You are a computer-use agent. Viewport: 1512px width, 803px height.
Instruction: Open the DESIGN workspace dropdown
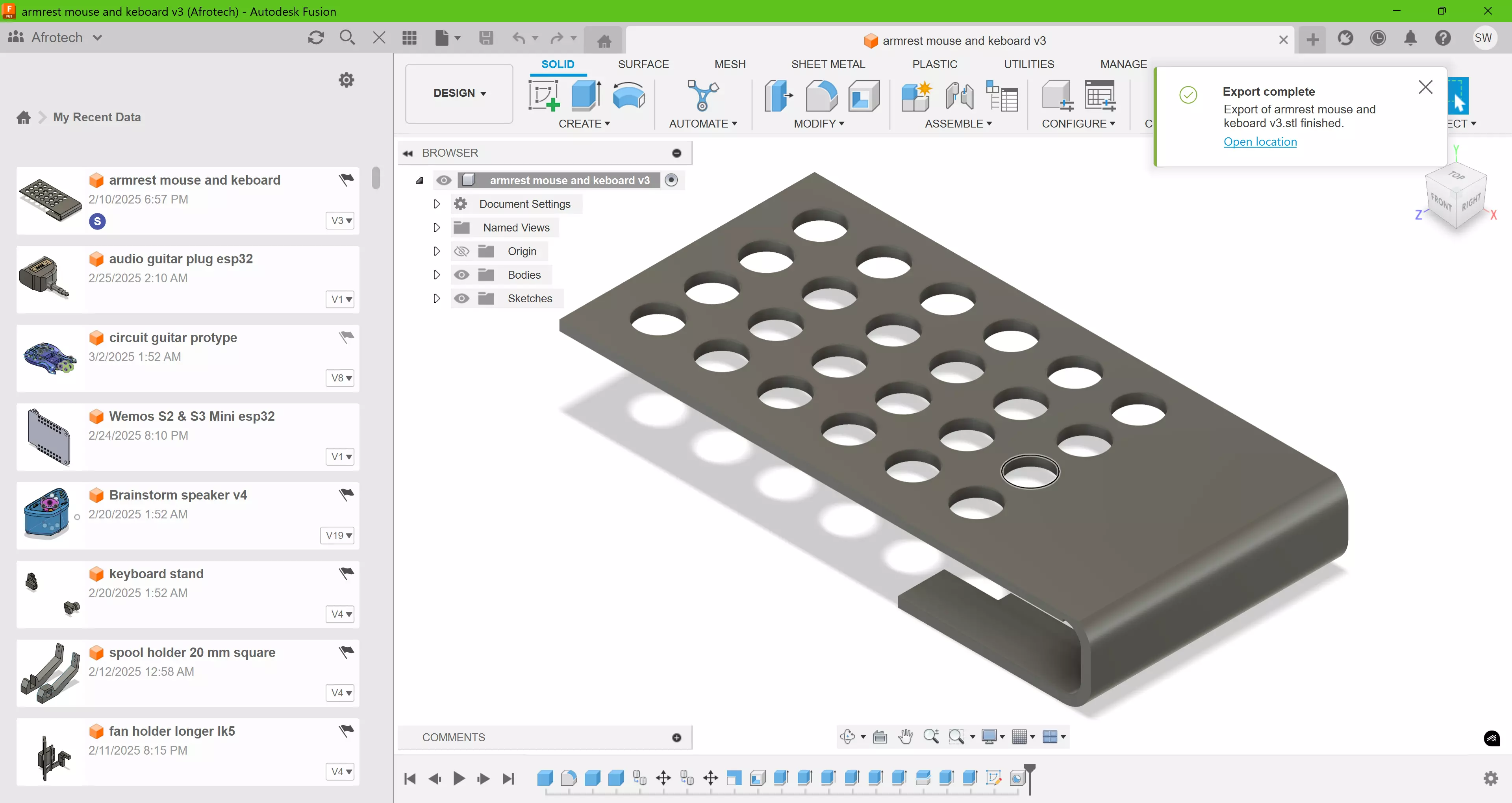459,93
